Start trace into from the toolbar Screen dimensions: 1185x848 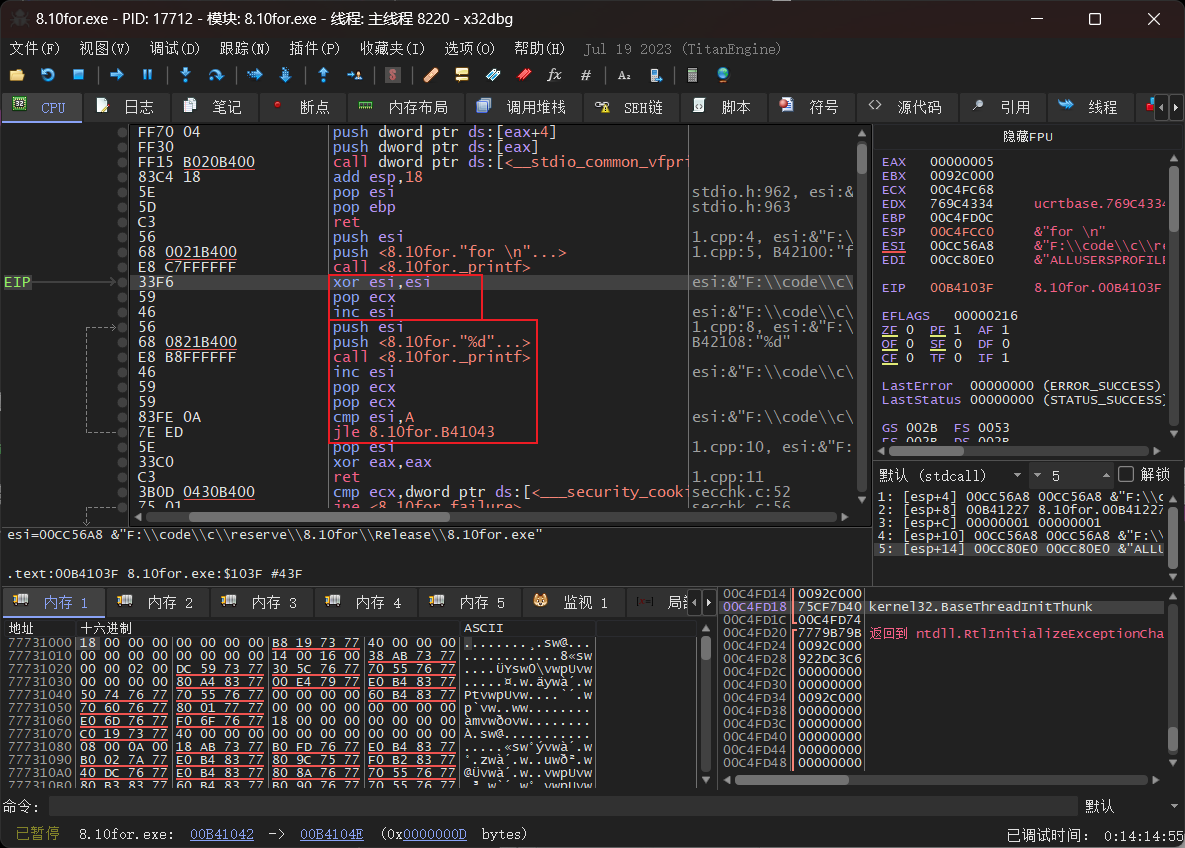(x=255, y=75)
